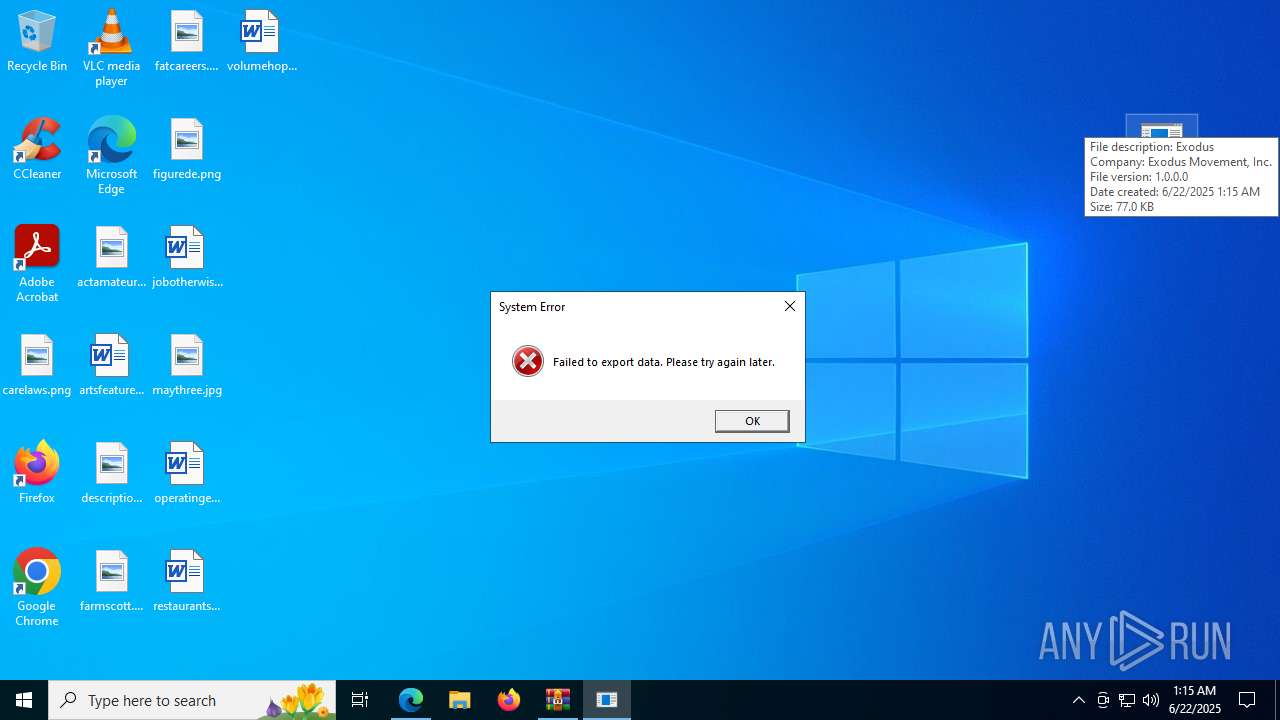This screenshot has height=720, width=1280.
Task: Select the Google Chrome desktop shortcut
Action: pyautogui.click(x=37, y=588)
